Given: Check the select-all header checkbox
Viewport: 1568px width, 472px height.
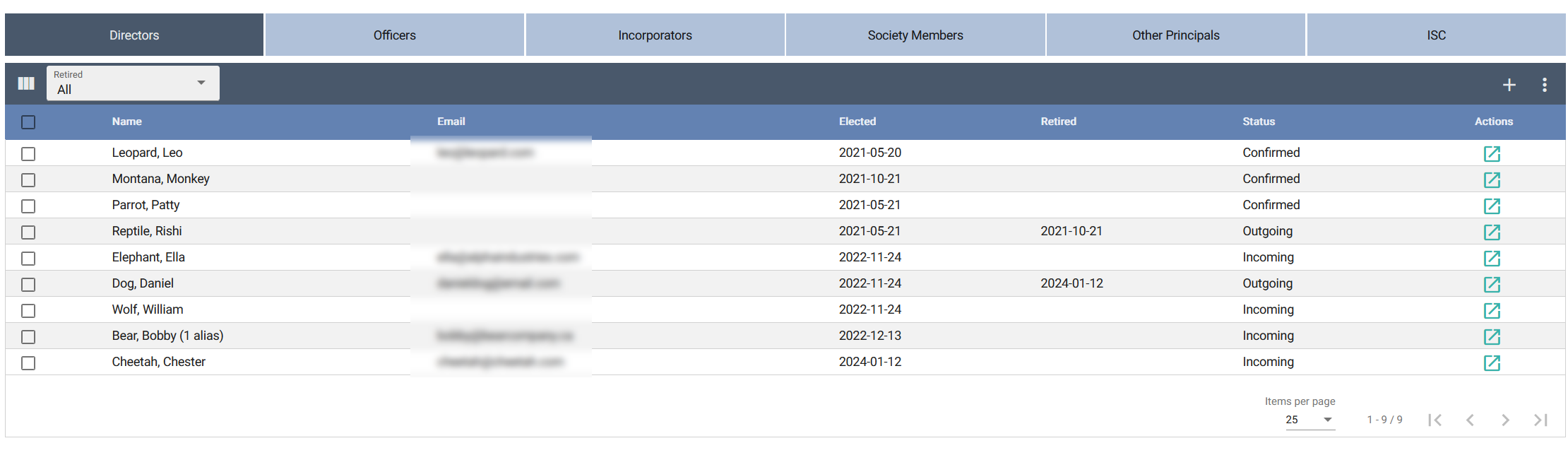Looking at the screenshot, I should point(28,122).
